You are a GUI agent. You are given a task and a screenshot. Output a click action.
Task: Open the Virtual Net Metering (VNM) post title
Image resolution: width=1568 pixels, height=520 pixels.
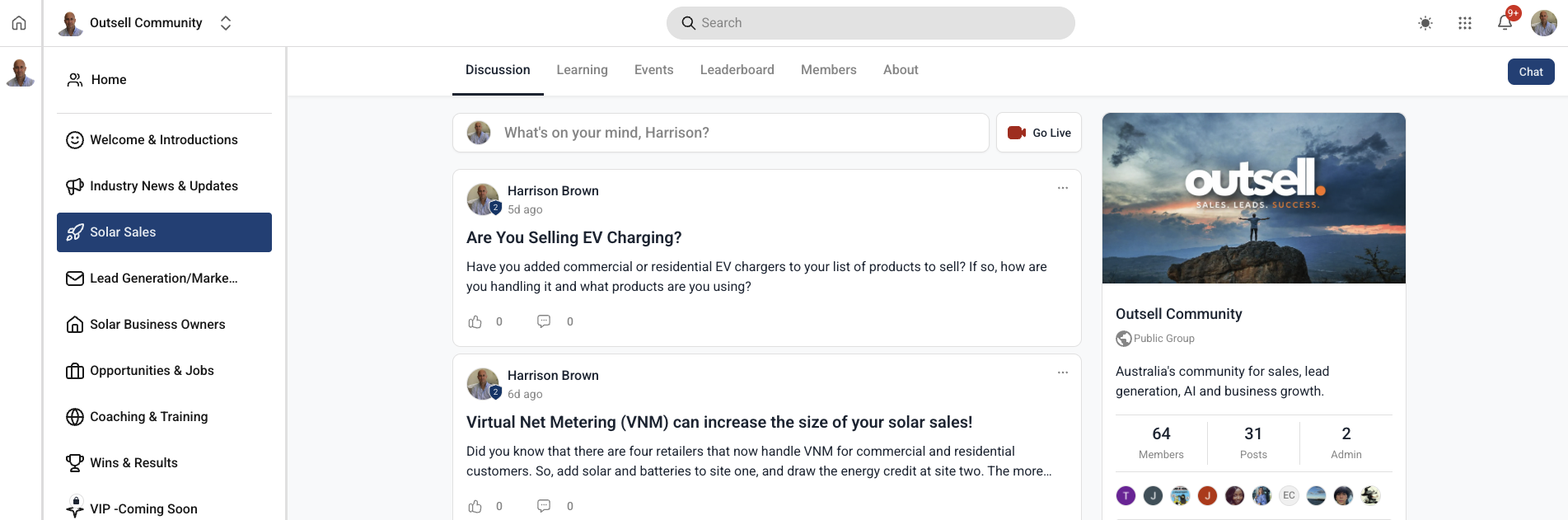coord(719,422)
